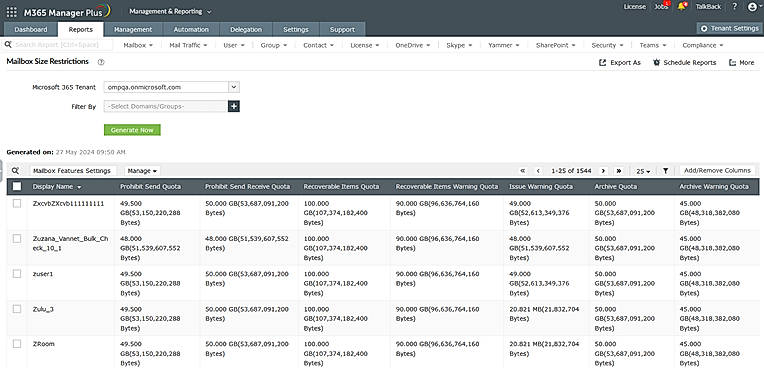Click the Export As button
The height and width of the screenshot is (368, 764).
[619, 62]
